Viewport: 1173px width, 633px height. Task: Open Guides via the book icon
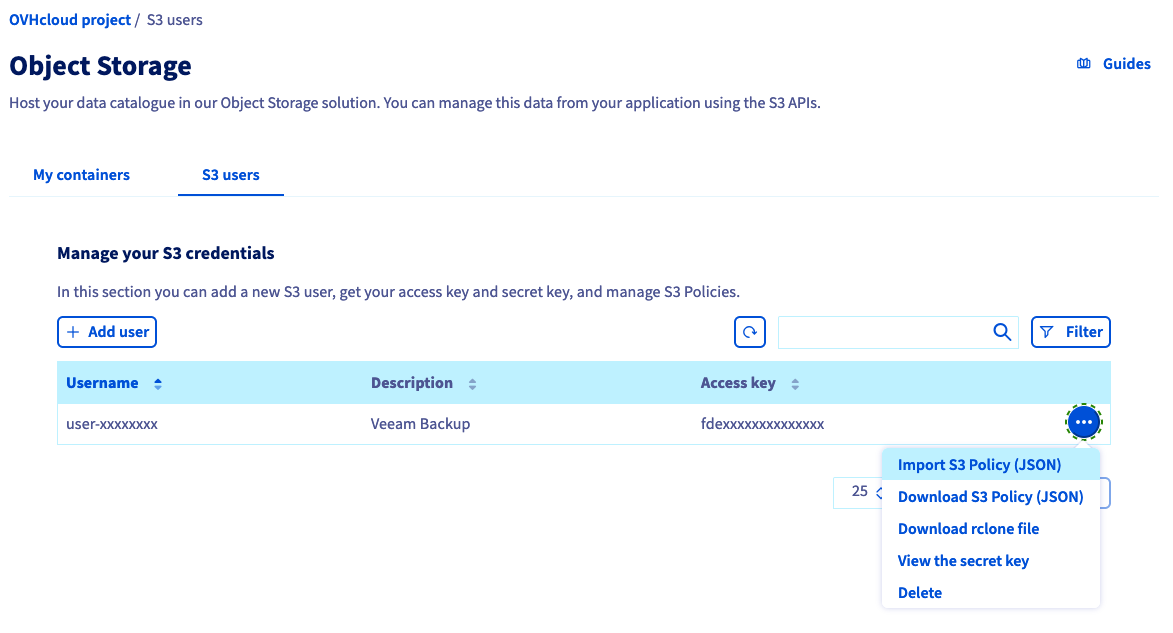click(x=1083, y=64)
